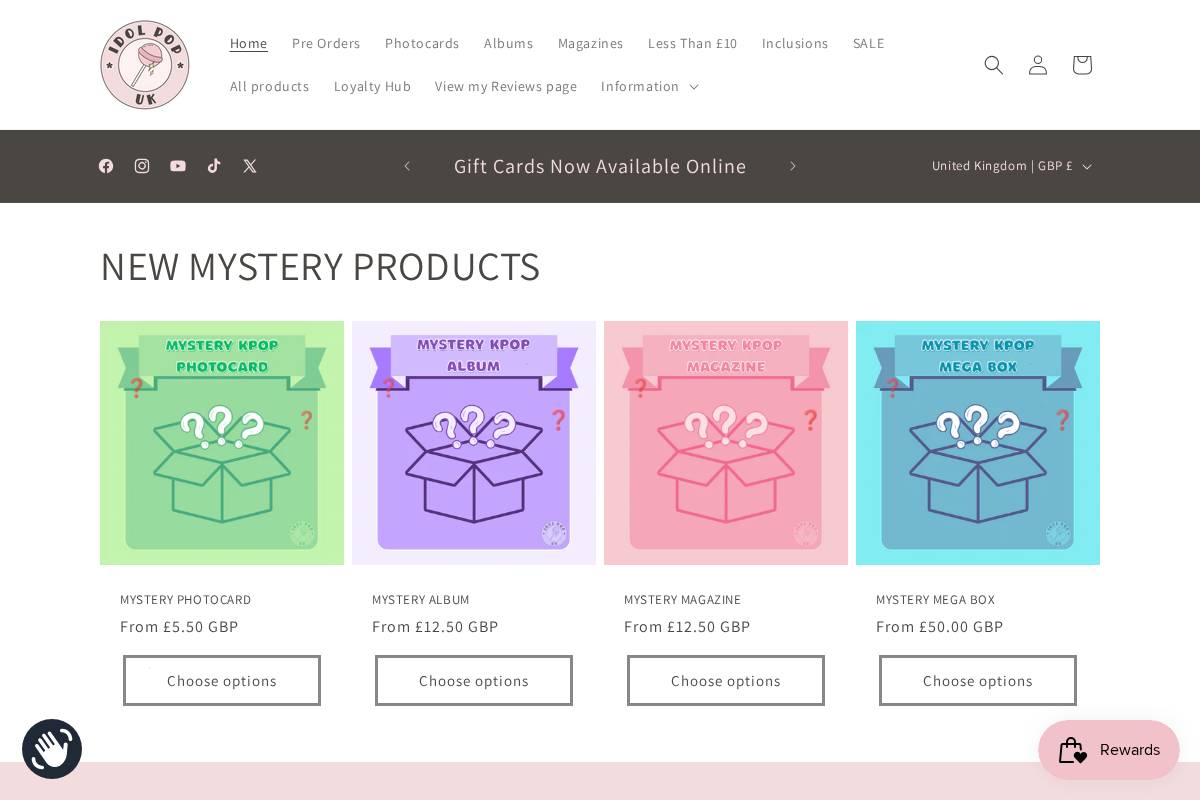Go to the Photocards menu item
Viewport: 1200px width, 800px height.
422,43
